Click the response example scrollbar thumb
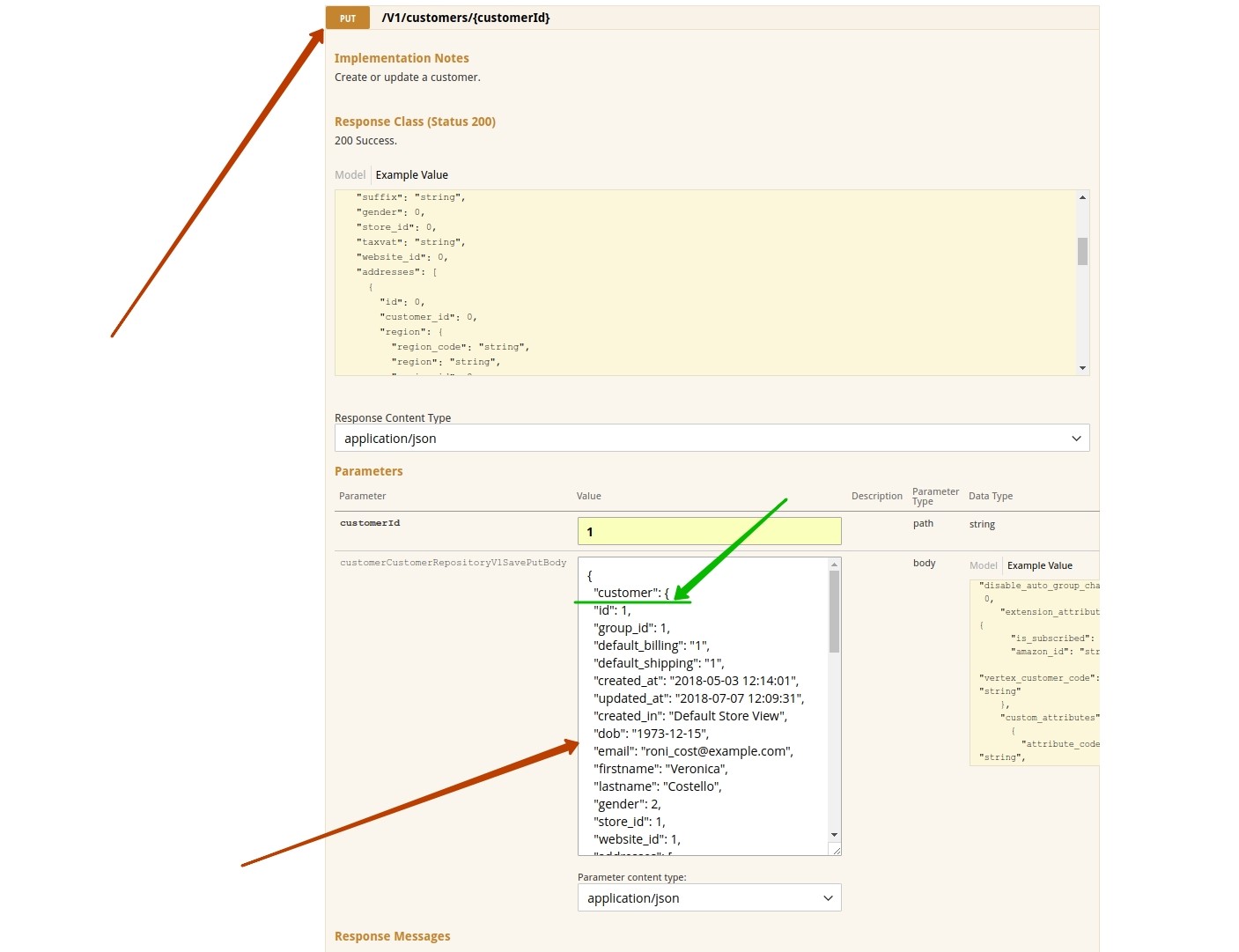Screen dimensions: 1239x952 [1082, 251]
